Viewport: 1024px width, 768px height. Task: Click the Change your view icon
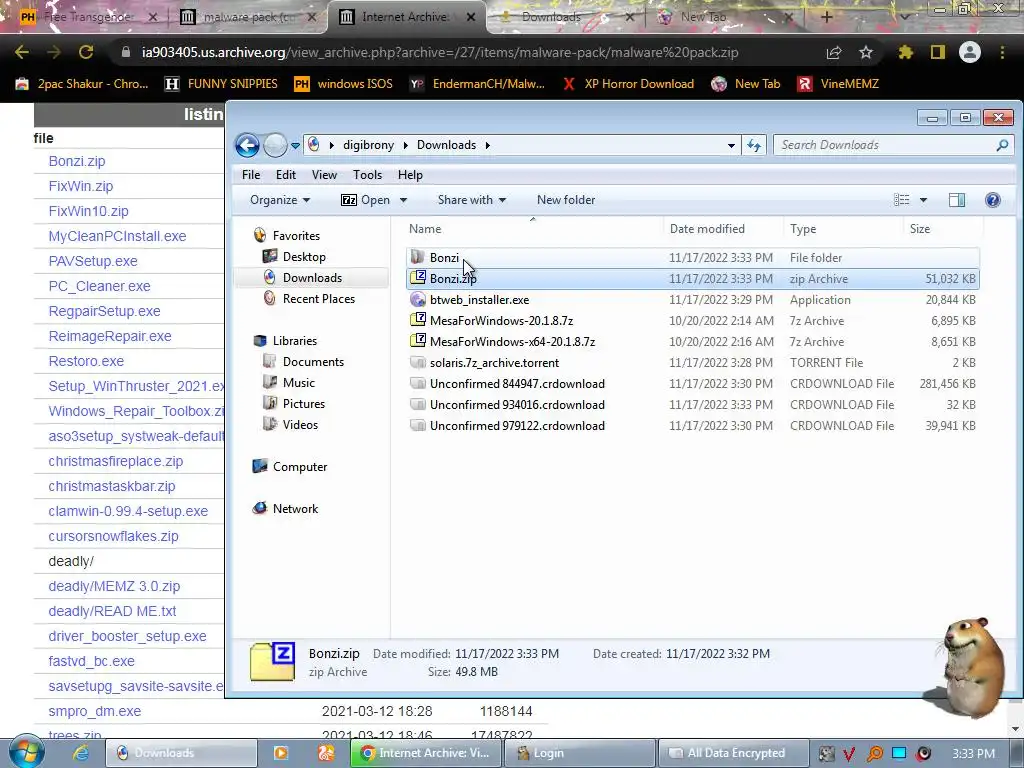(x=901, y=200)
